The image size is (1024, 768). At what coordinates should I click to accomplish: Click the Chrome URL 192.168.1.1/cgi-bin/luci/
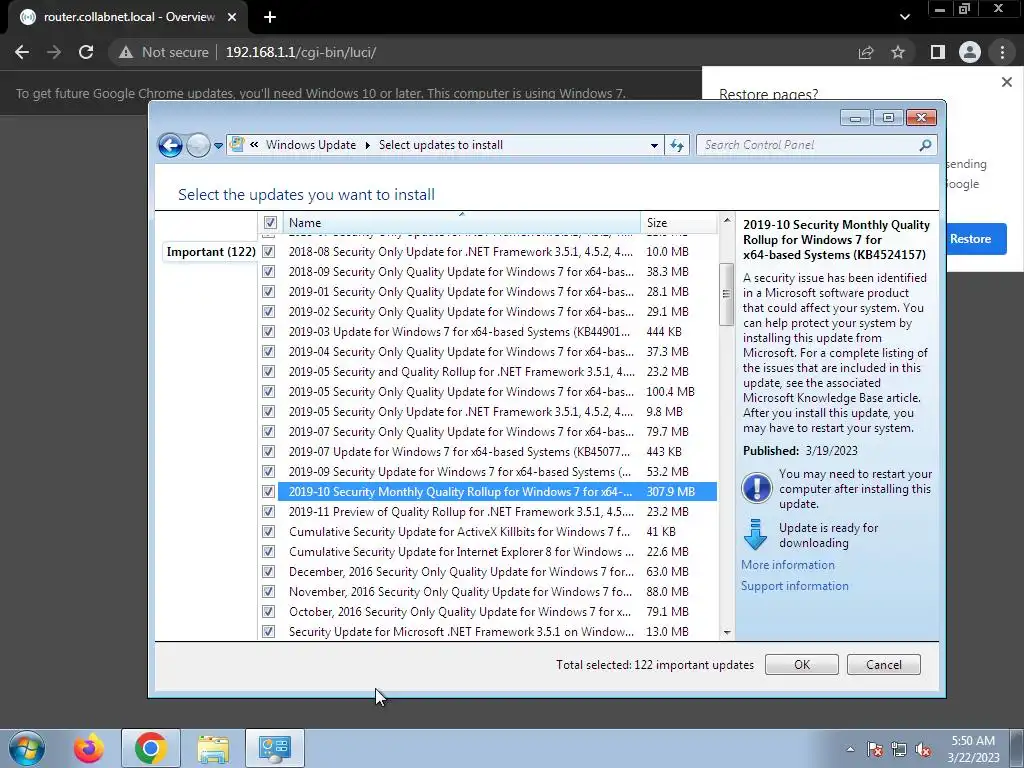coord(301,52)
